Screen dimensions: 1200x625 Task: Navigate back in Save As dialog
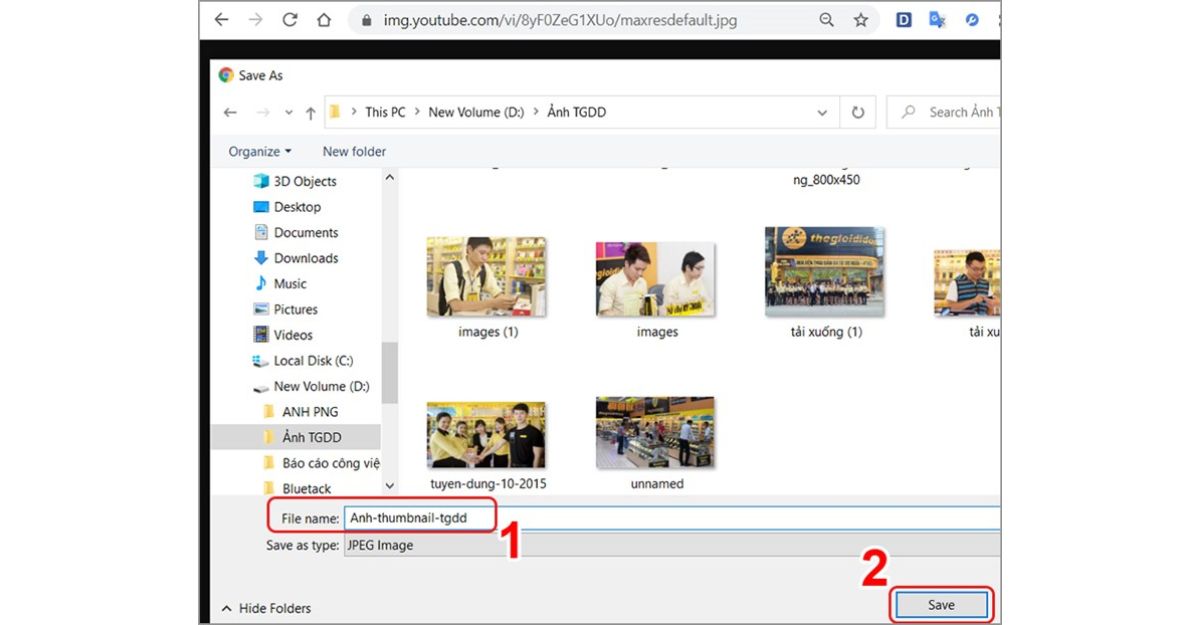pyautogui.click(x=230, y=113)
